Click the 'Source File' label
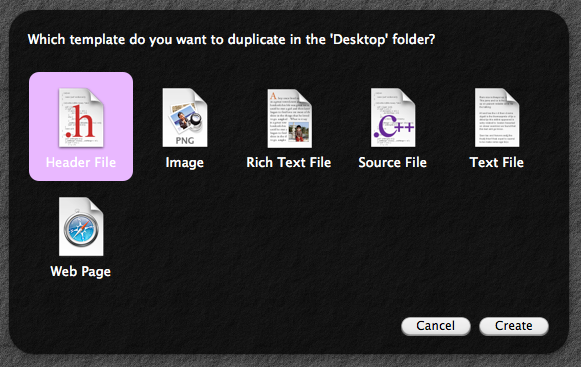 pos(392,162)
